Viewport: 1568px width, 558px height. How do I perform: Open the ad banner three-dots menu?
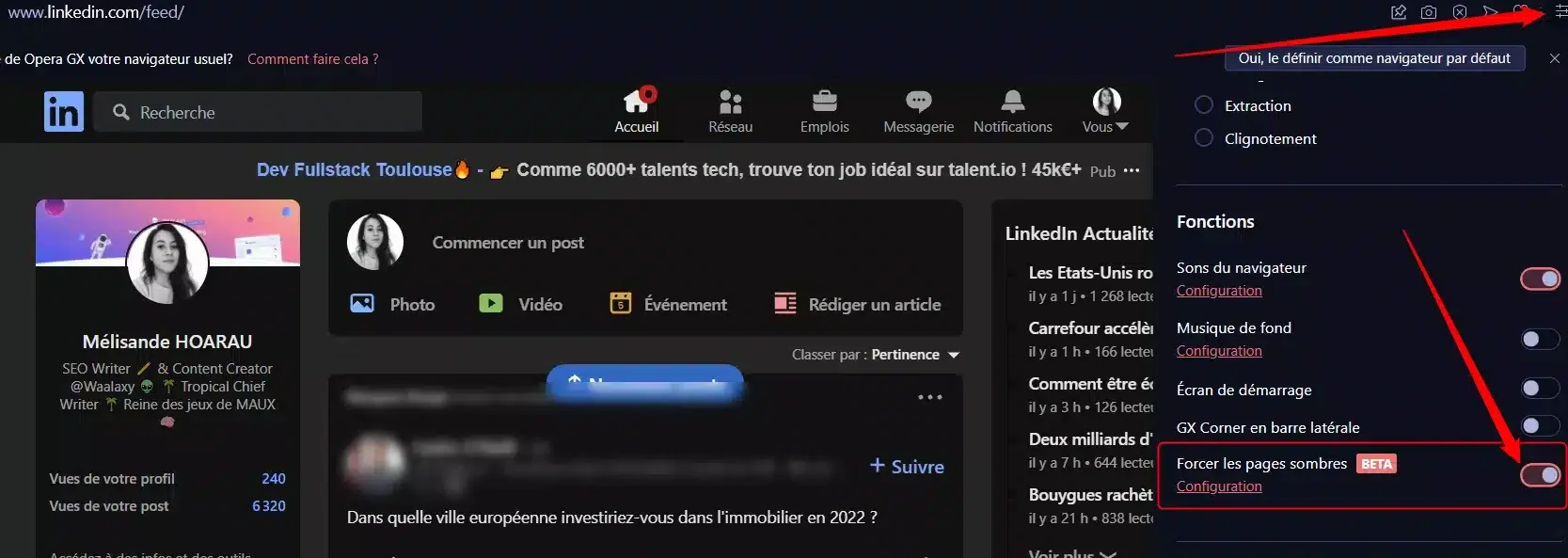pyautogui.click(x=1132, y=170)
